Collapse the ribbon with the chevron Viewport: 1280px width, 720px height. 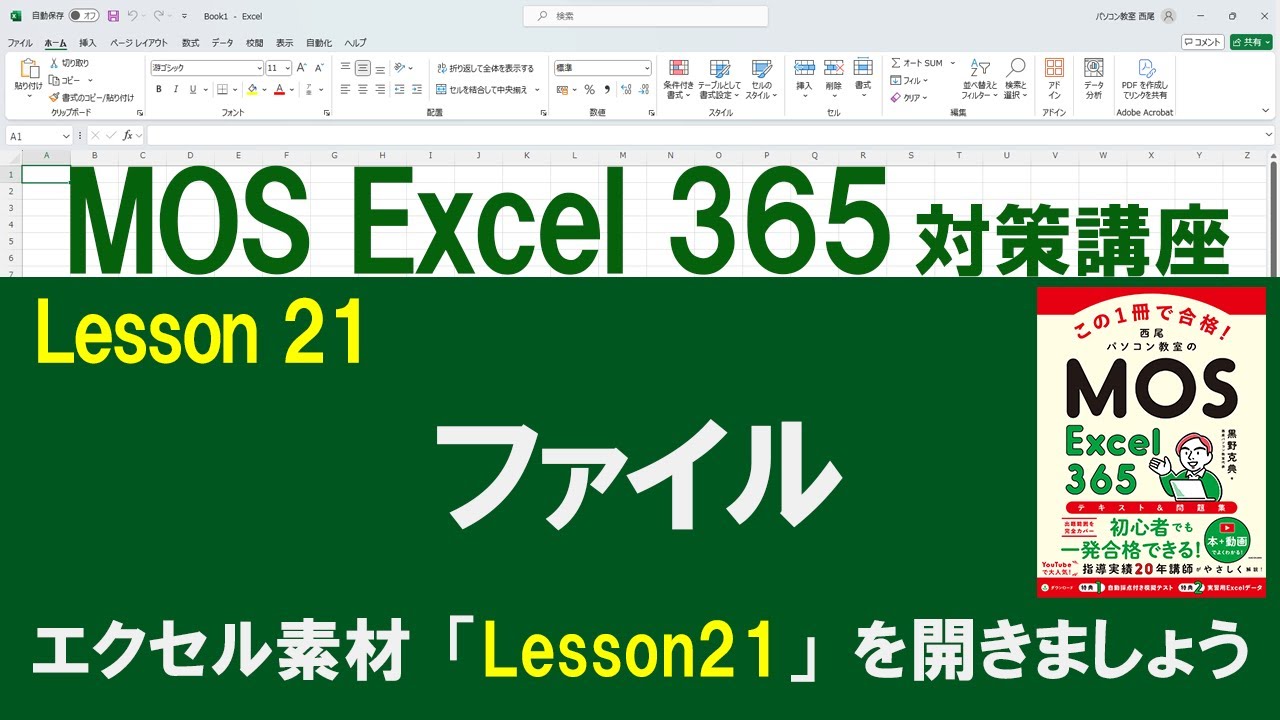click(1268, 112)
